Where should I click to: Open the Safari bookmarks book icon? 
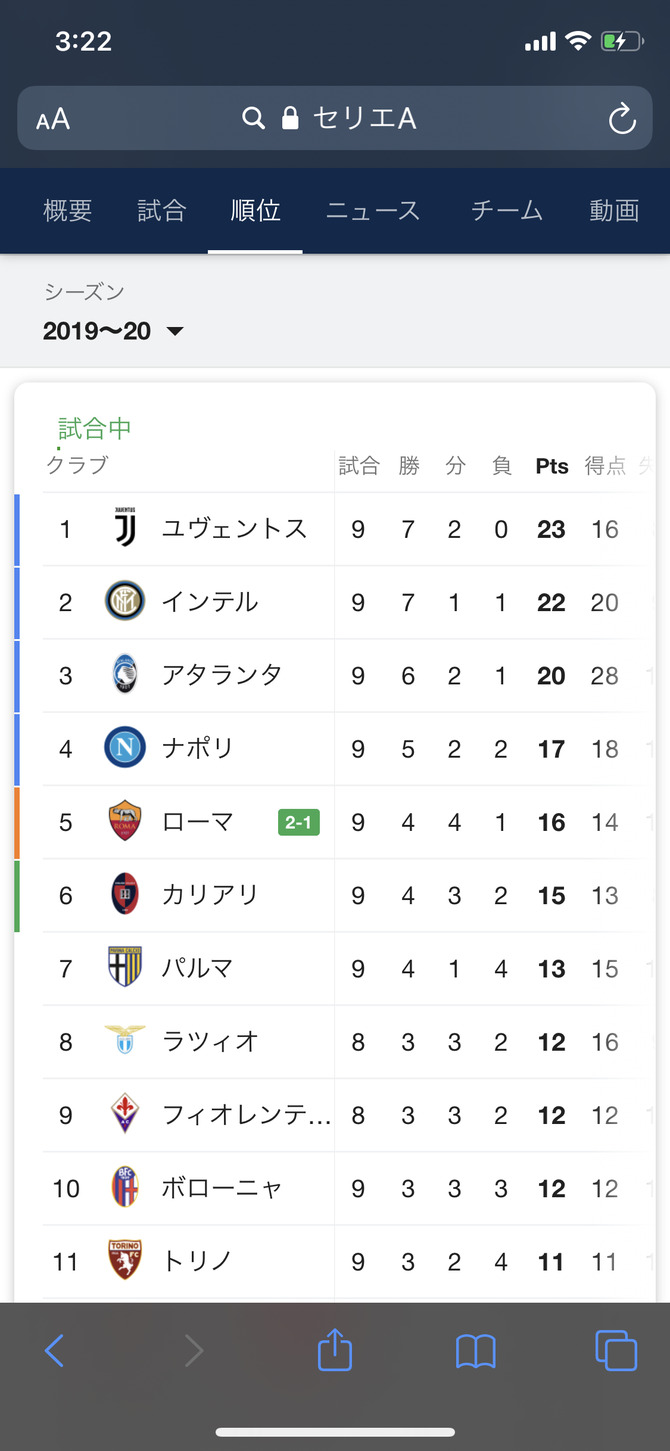click(x=476, y=1352)
